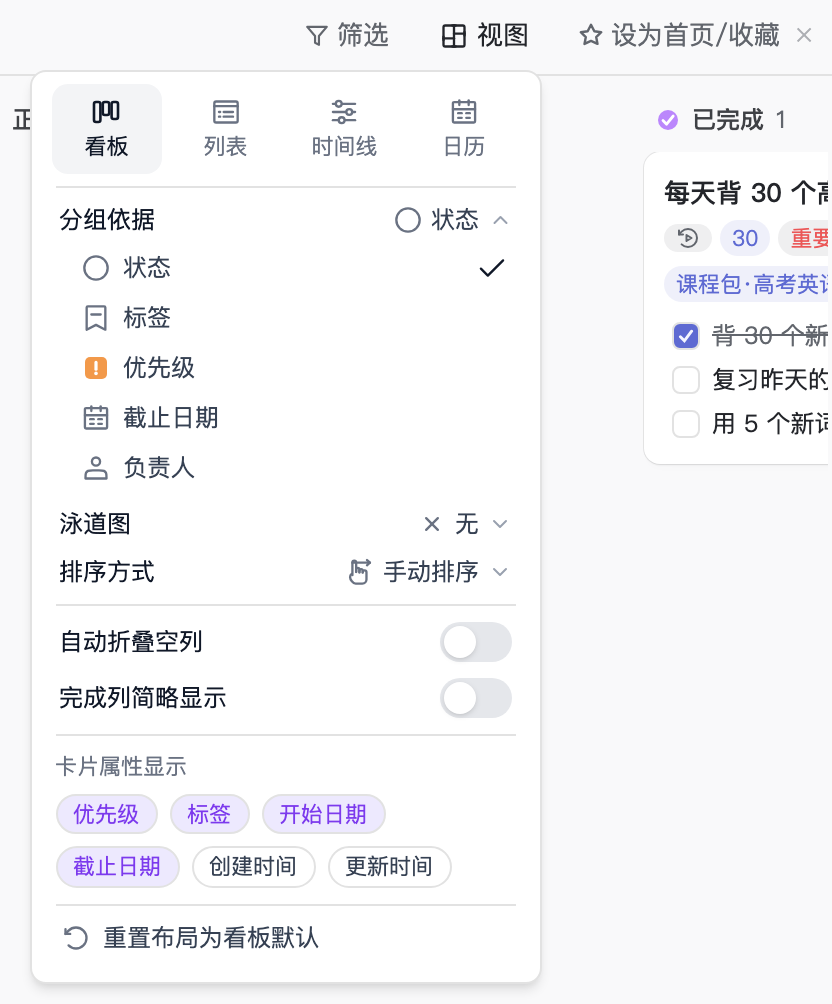Screen dimensions: 832x1004
Task: Click the X icon in 泳道图 row
Action: coord(432,524)
